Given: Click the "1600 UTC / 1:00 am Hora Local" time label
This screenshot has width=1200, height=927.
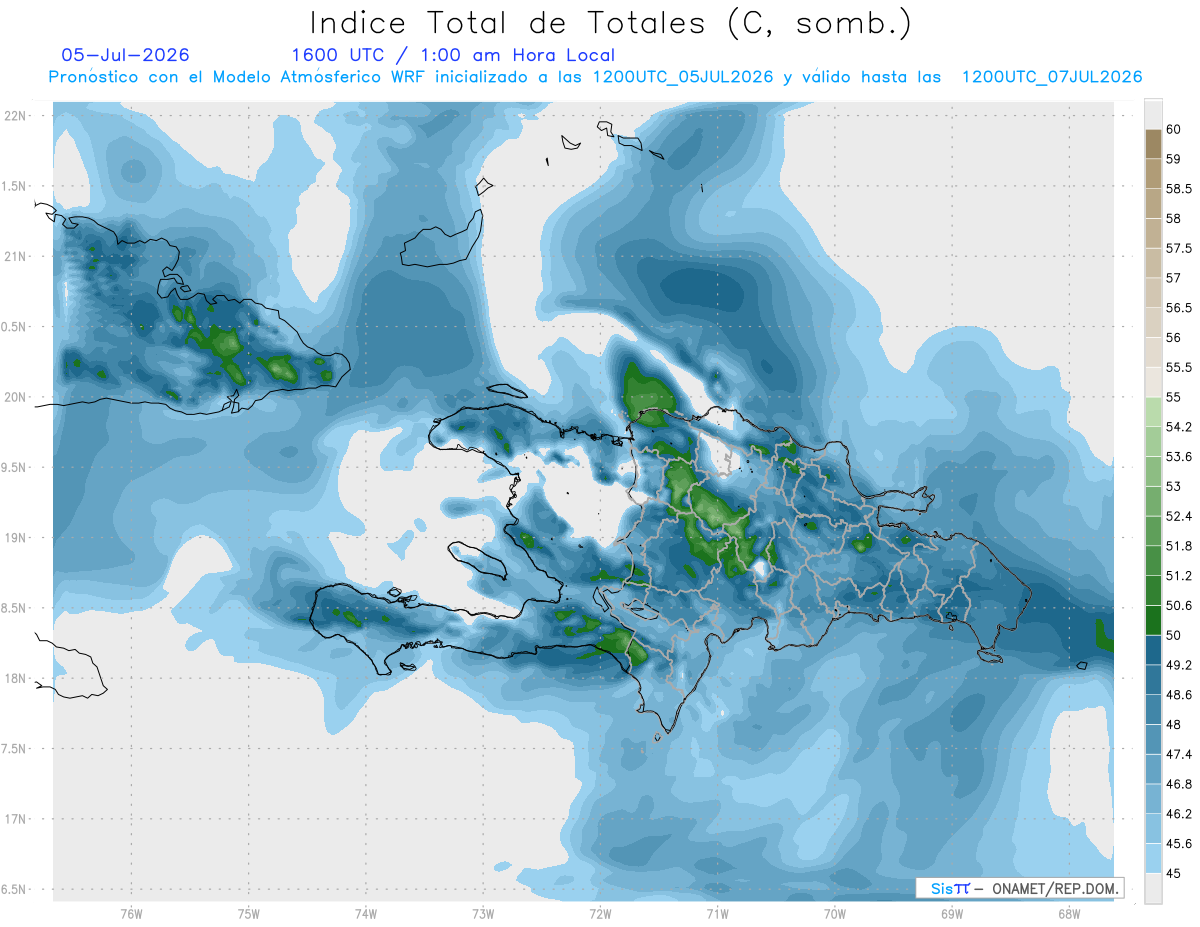Looking at the screenshot, I should 453,55.
